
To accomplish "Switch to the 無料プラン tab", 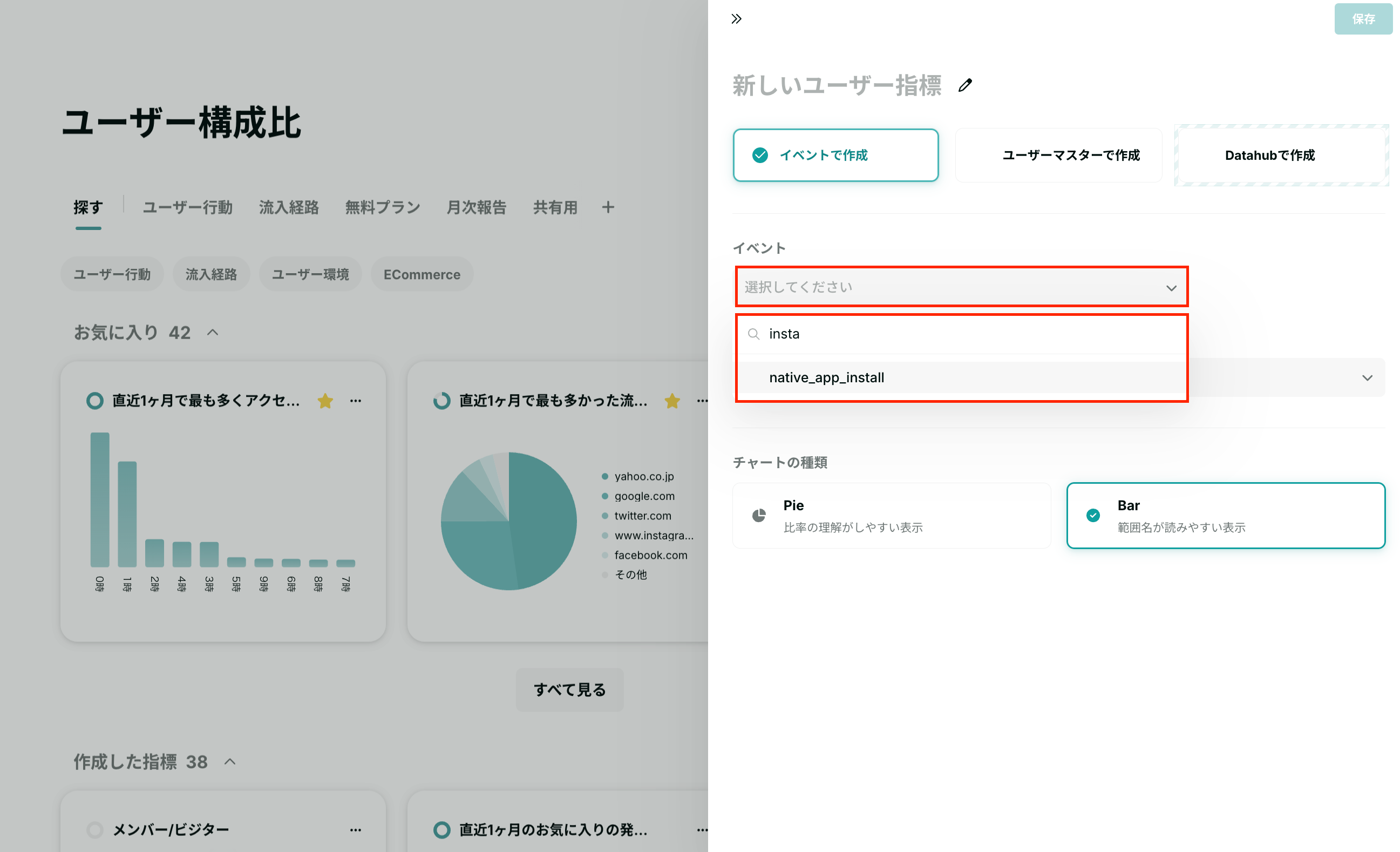I will [x=383, y=207].
